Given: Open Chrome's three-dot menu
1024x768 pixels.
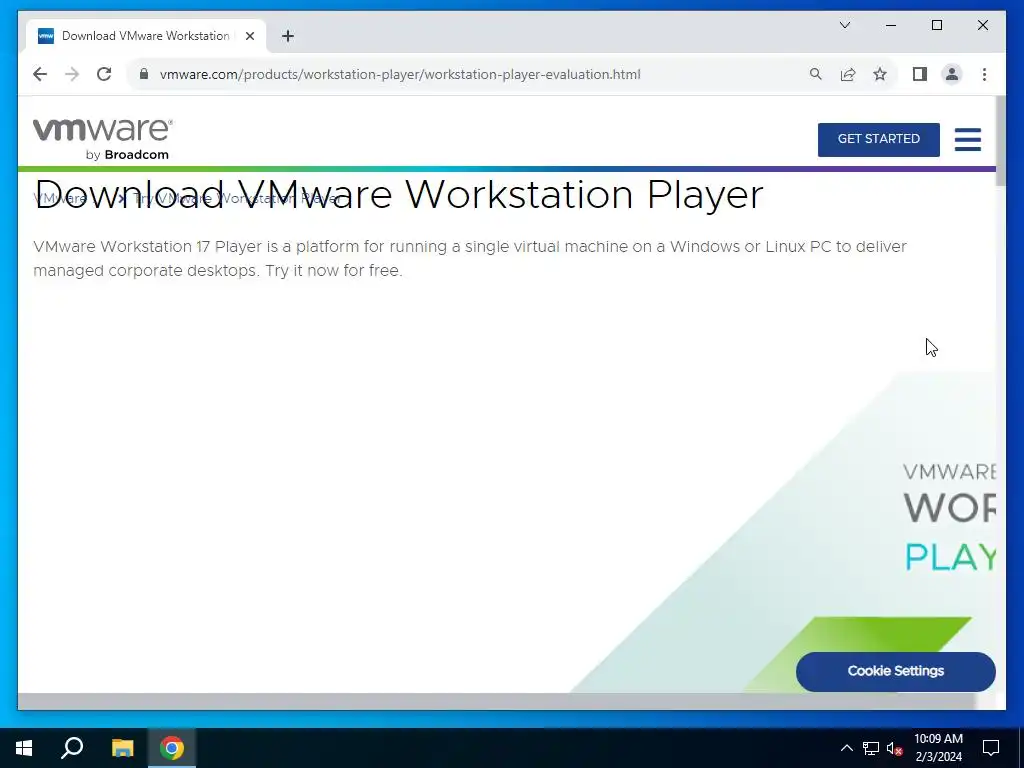Looking at the screenshot, I should [984, 74].
